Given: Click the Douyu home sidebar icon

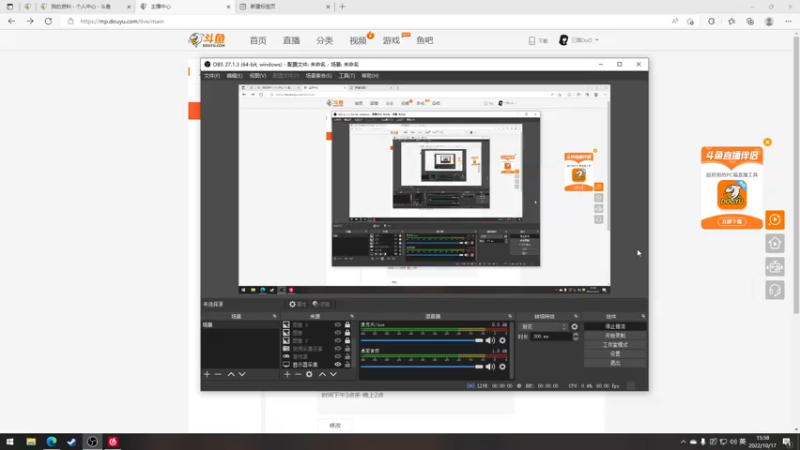Looking at the screenshot, I should (775, 243).
